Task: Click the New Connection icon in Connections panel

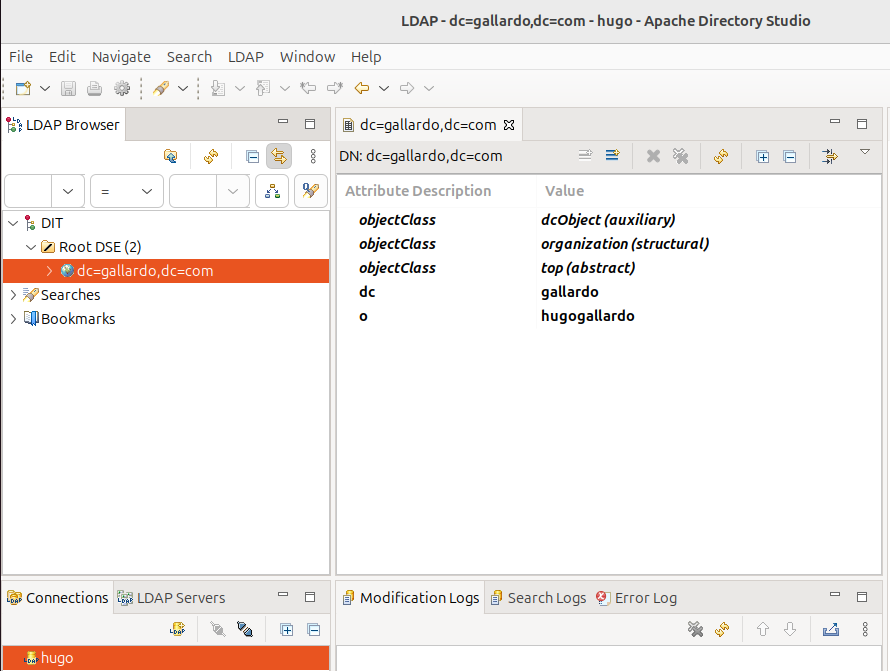Action: click(x=178, y=630)
